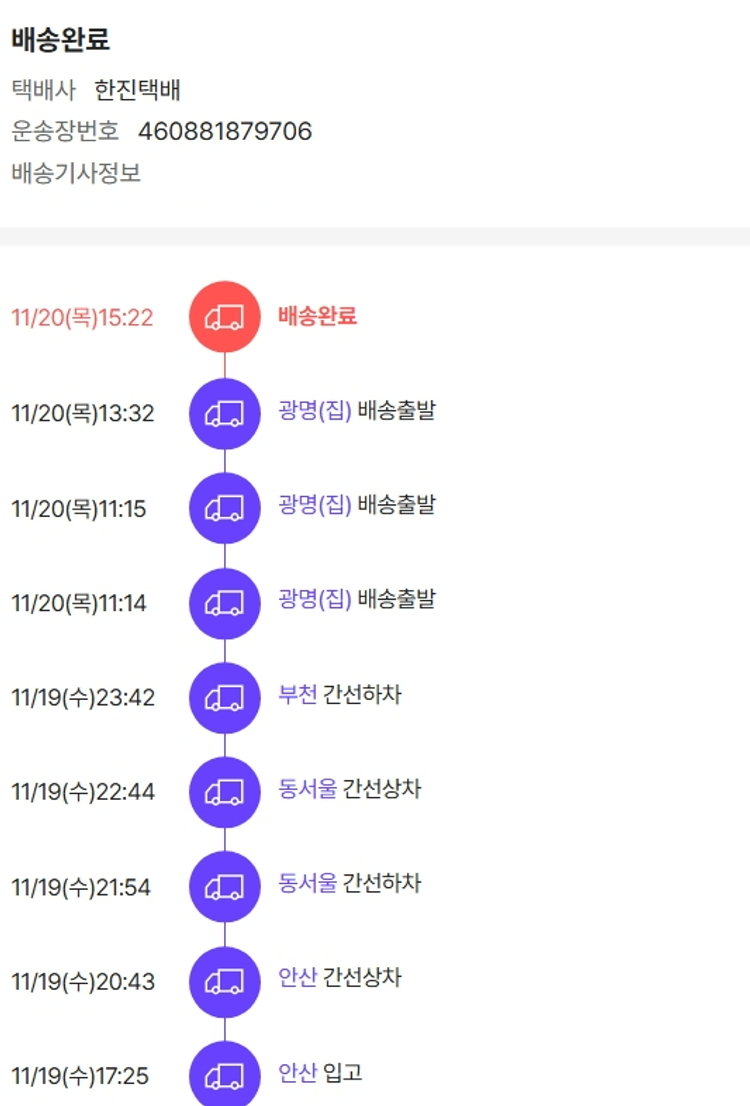Click the courier name 한진택배
750x1106 pixels.
tap(138, 91)
